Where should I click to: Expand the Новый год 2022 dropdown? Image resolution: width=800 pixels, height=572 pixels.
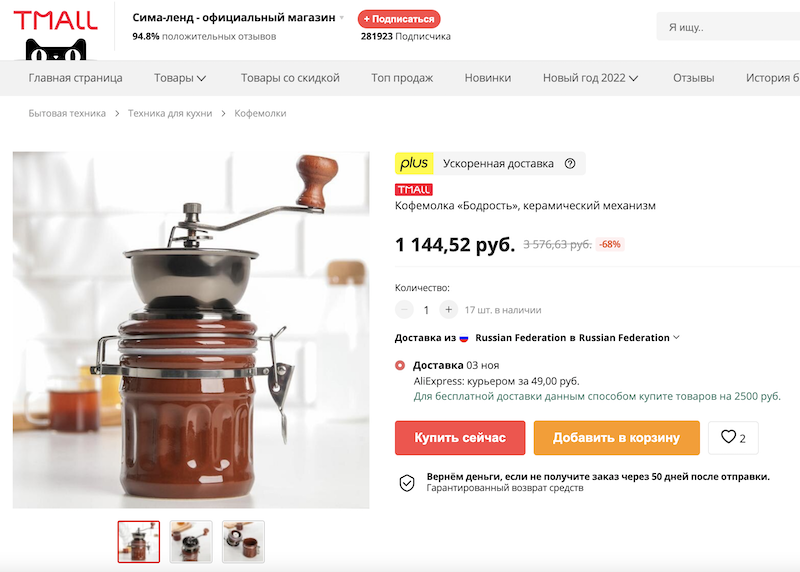coord(590,78)
